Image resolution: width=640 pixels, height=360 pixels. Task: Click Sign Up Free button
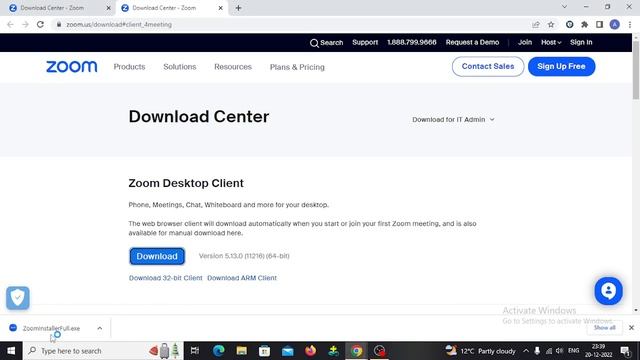tap(561, 66)
